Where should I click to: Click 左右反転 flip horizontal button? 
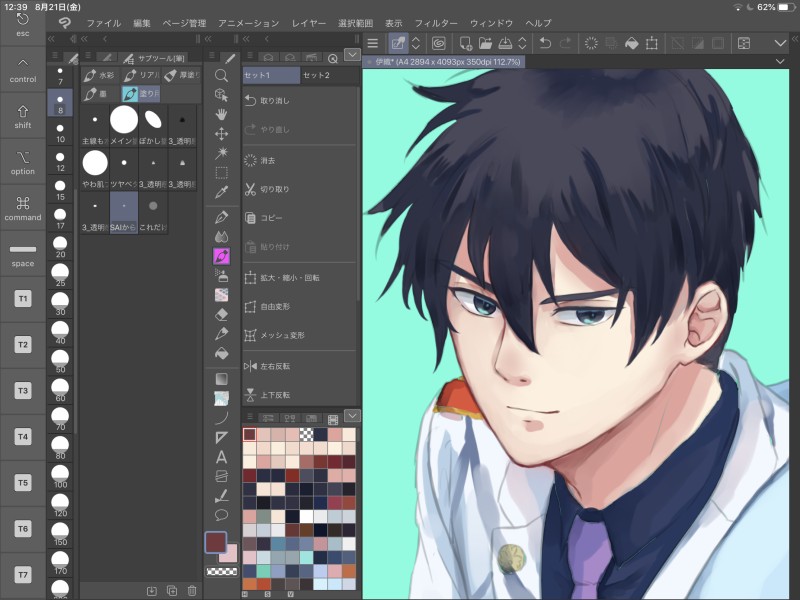300,366
